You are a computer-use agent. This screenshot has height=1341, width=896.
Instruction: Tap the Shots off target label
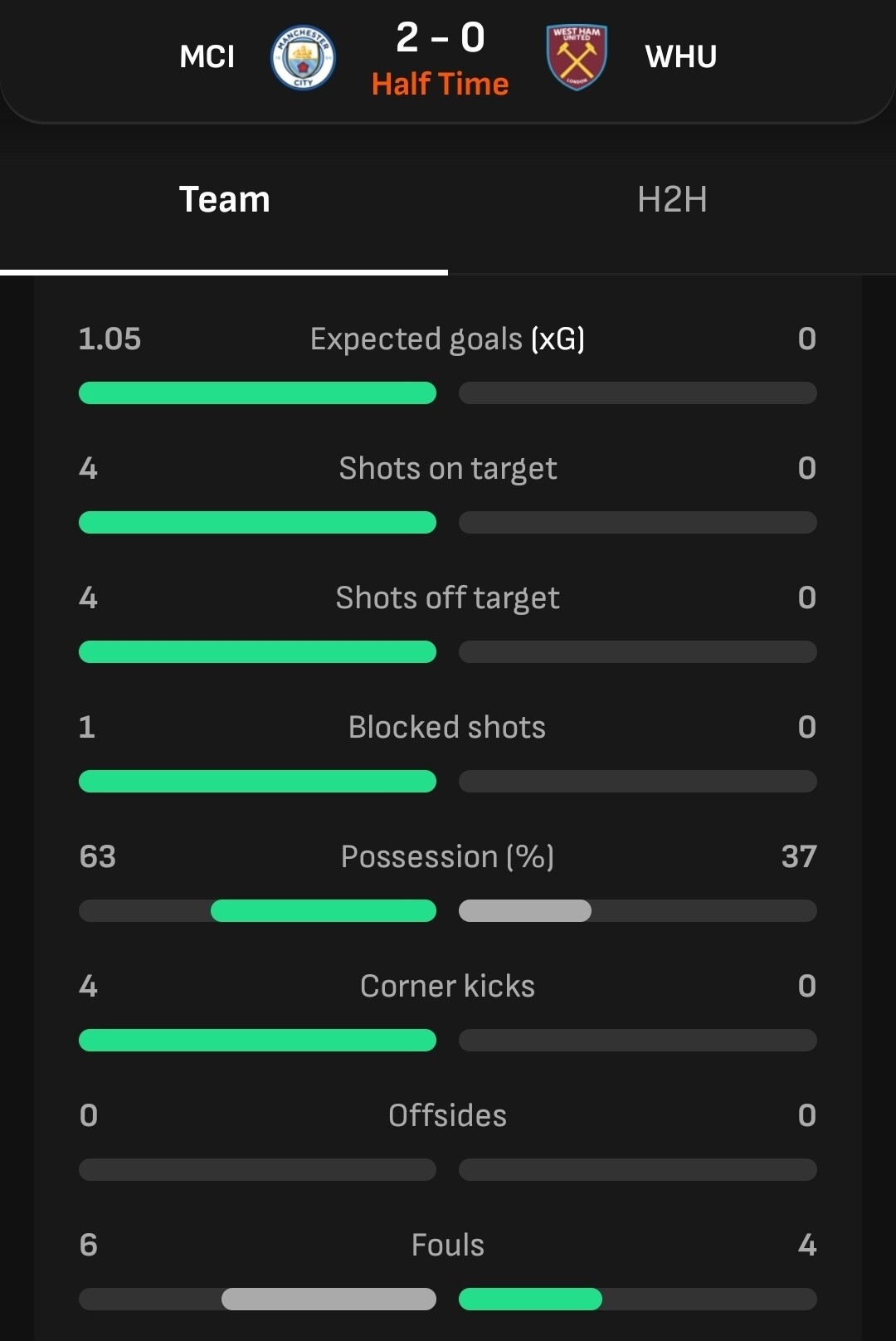tap(447, 598)
